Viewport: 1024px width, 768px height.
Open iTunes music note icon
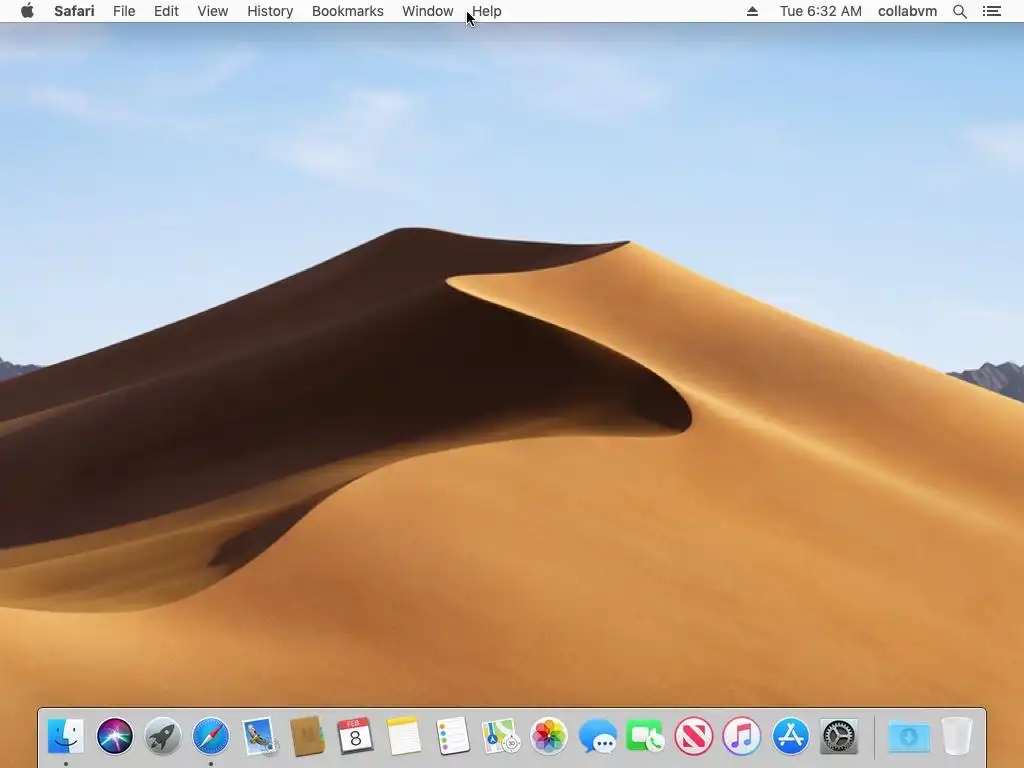pos(742,736)
